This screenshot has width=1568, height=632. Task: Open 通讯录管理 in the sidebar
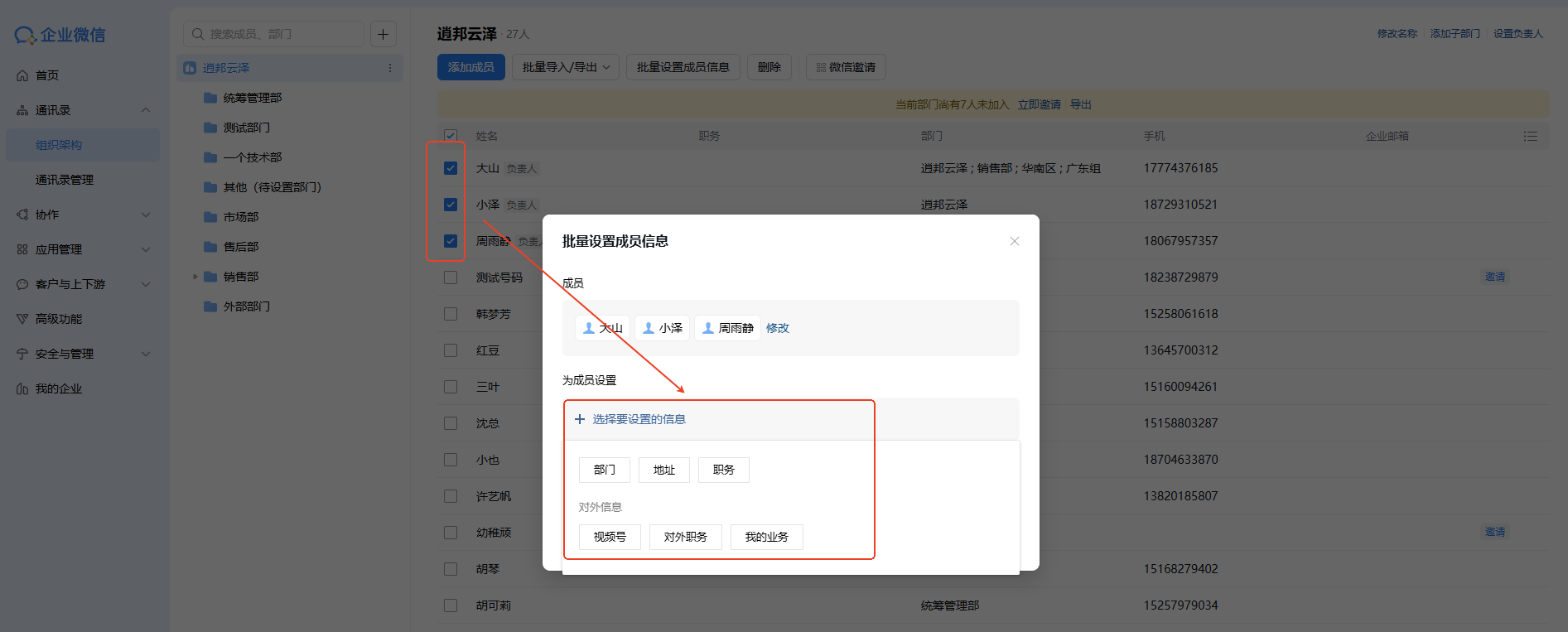pos(65,180)
